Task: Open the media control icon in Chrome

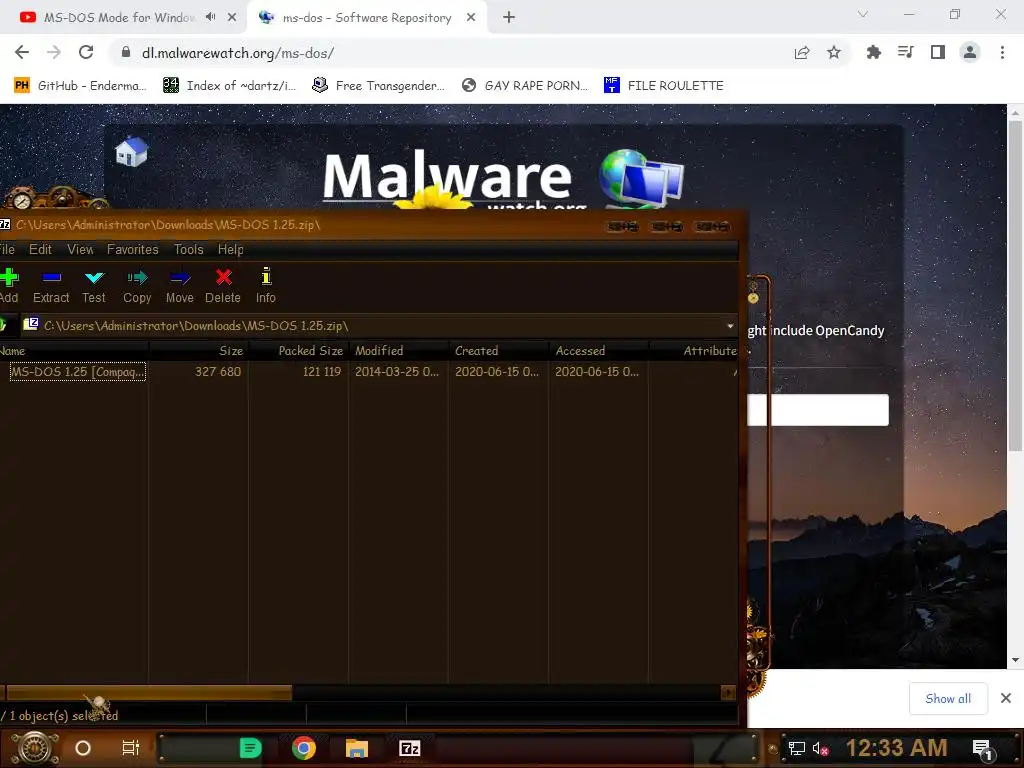Action: pyautogui.click(x=906, y=52)
